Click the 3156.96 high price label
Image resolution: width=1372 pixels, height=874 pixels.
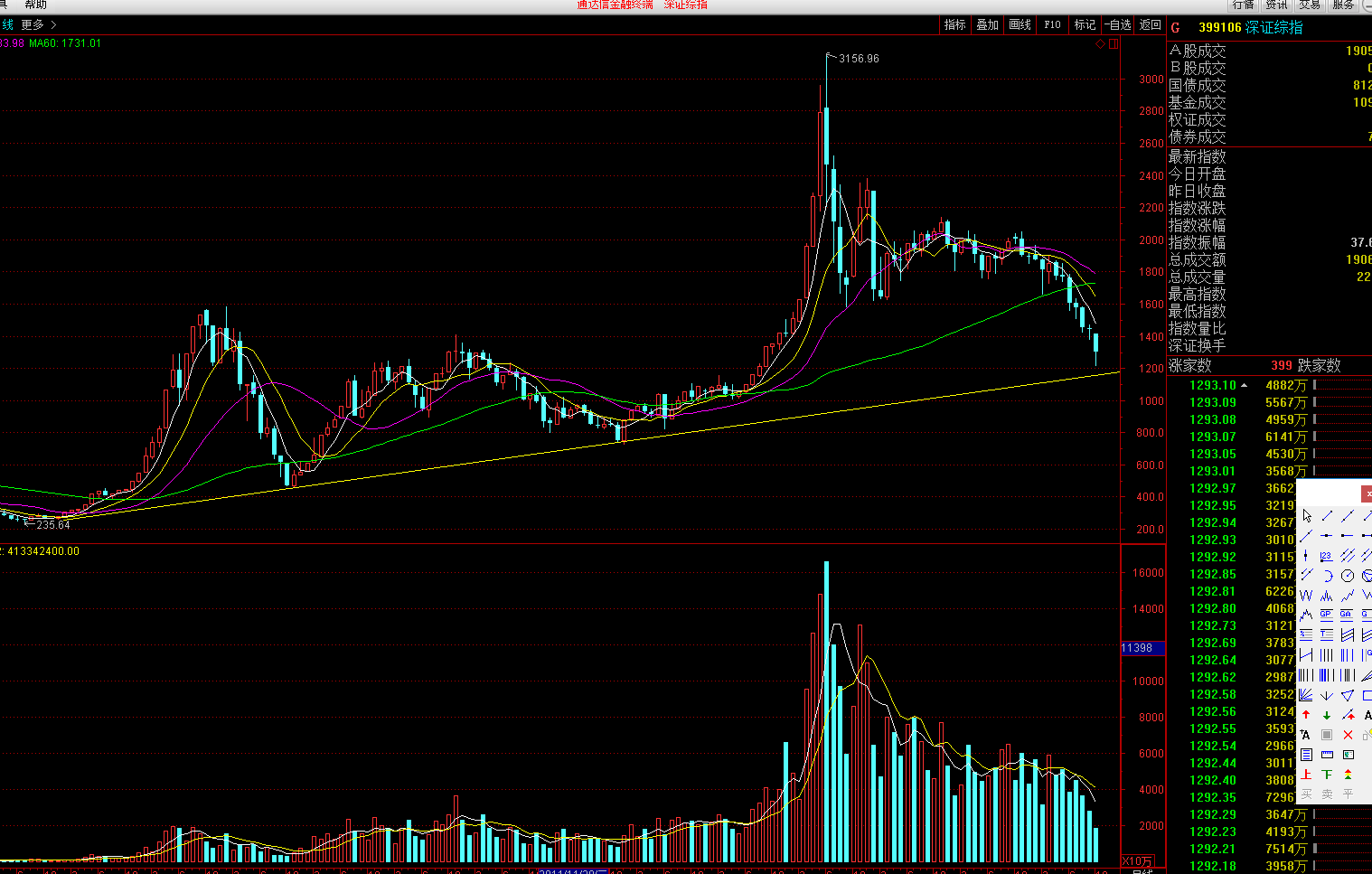[859, 59]
